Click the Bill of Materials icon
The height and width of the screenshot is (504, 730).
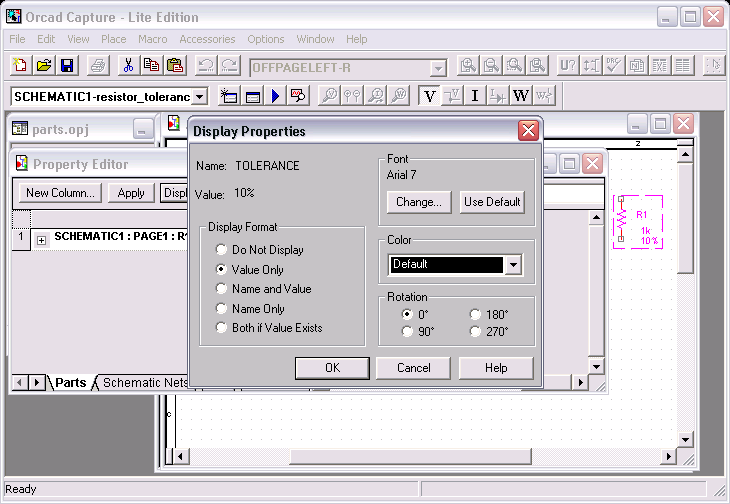click(683, 66)
